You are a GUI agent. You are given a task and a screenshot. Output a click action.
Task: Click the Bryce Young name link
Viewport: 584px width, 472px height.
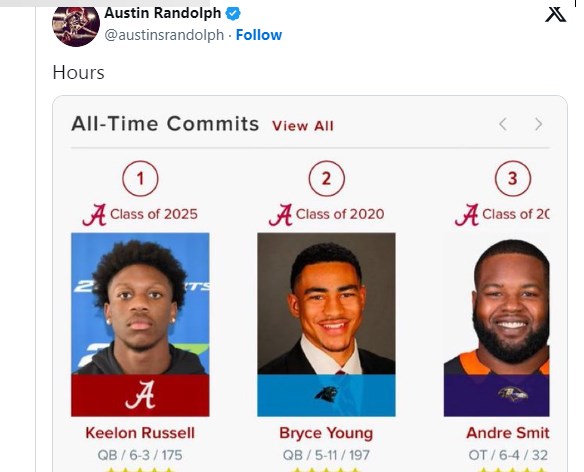(326, 433)
